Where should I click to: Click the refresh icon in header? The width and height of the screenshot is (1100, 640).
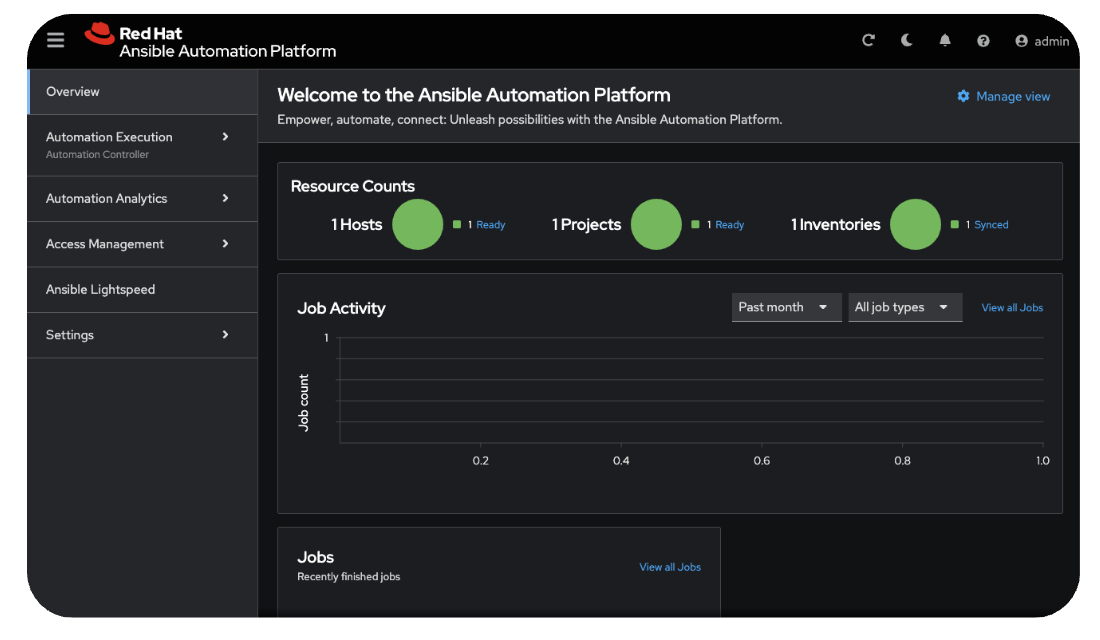coord(868,40)
